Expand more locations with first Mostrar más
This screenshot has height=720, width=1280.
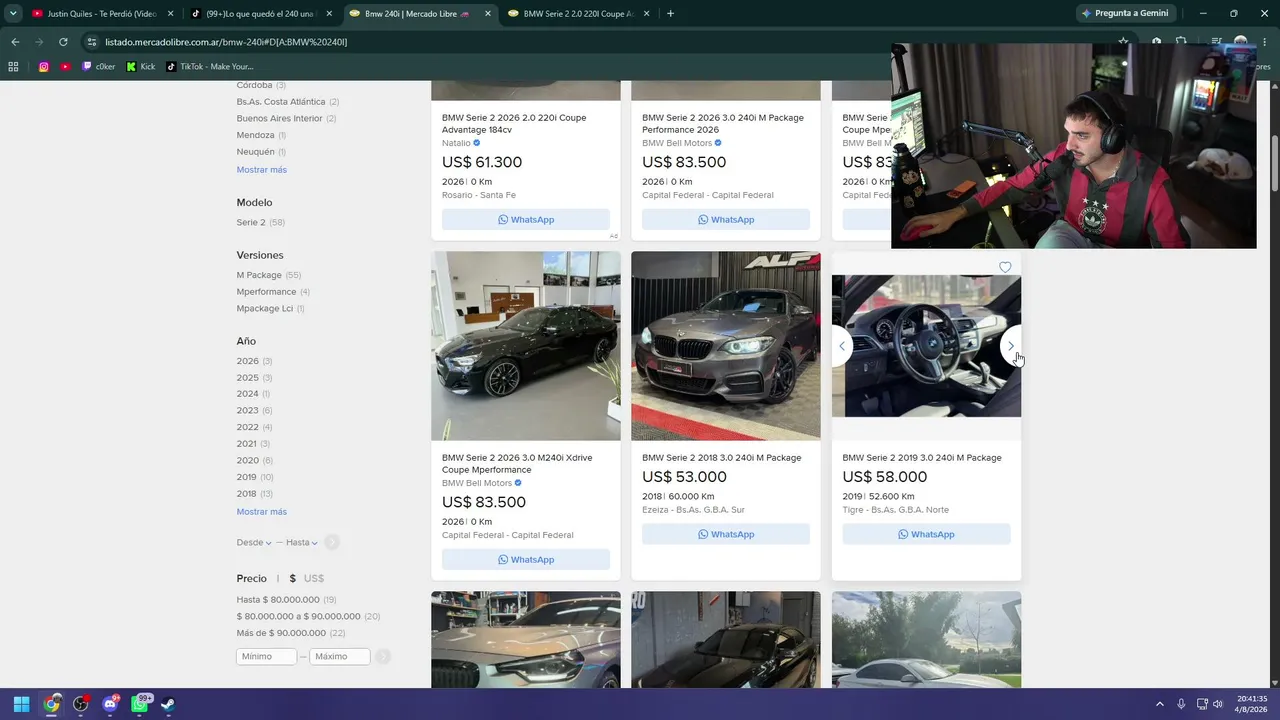[x=262, y=170]
